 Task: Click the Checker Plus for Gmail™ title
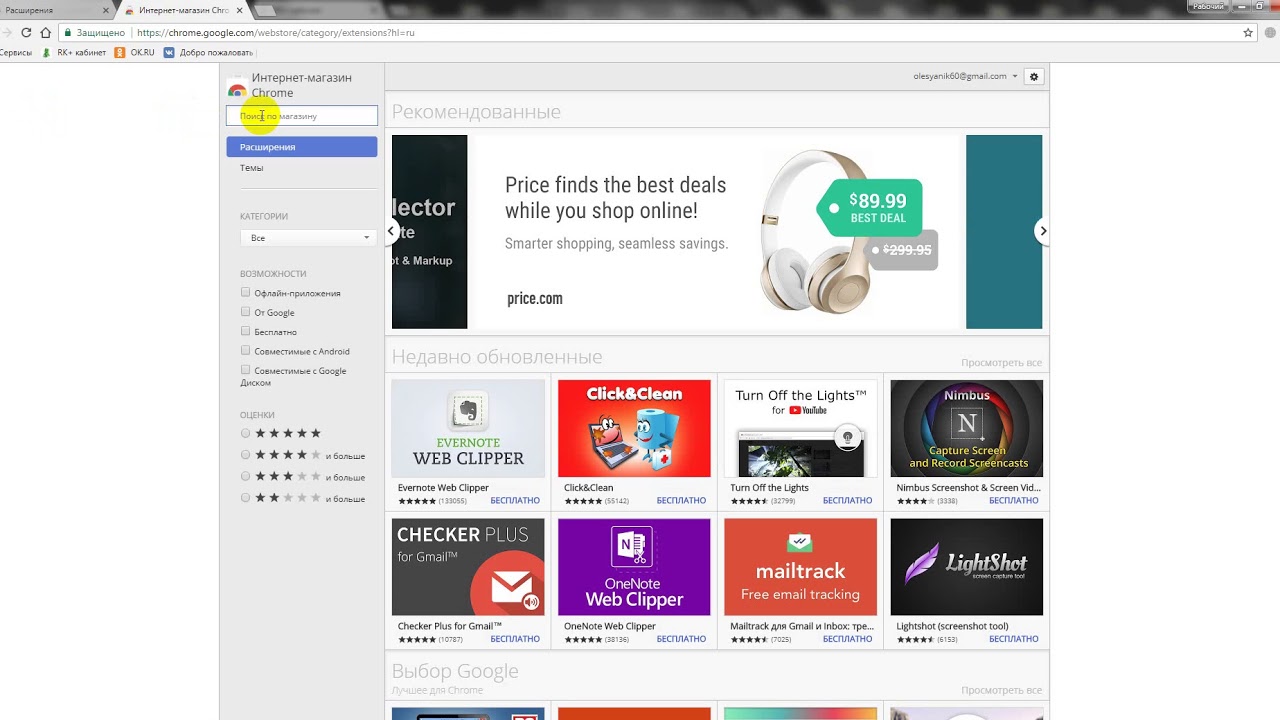tap(450, 626)
